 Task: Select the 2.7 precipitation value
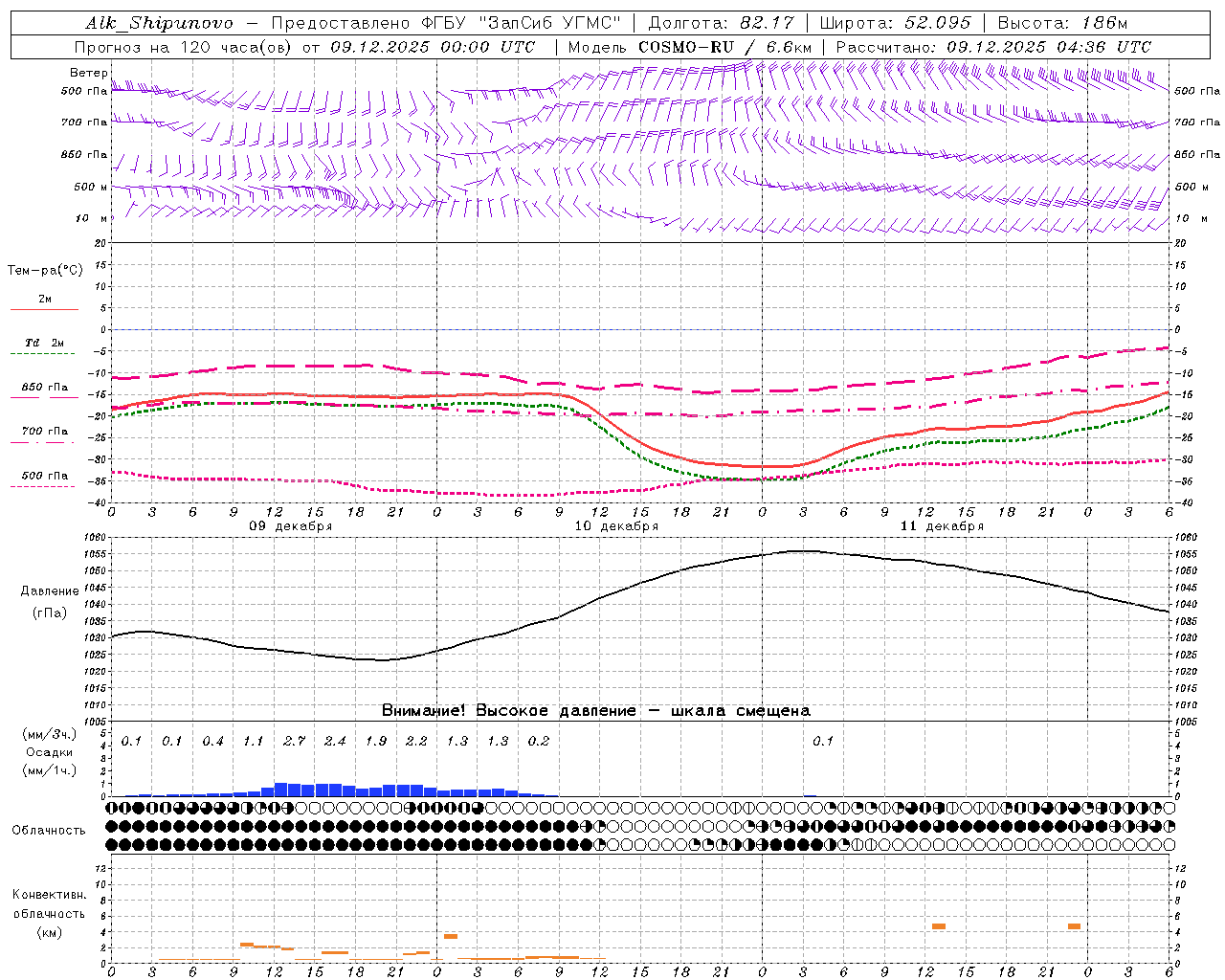(294, 741)
